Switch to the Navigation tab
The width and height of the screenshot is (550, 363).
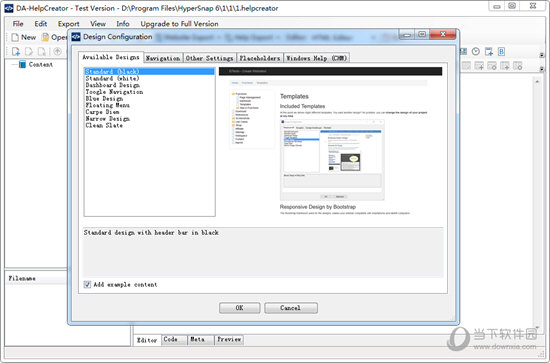(163, 58)
